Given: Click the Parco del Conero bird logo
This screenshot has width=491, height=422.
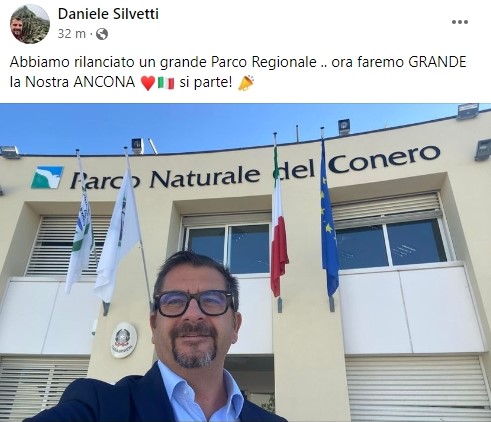Looking at the screenshot, I should [47, 177].
